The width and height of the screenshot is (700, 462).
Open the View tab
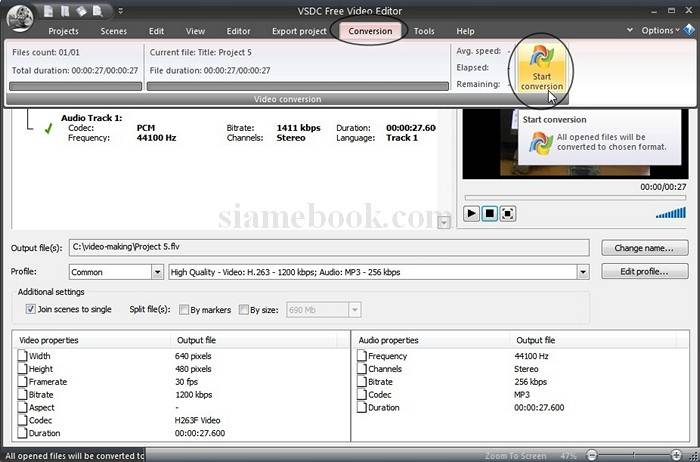point(195,31)
